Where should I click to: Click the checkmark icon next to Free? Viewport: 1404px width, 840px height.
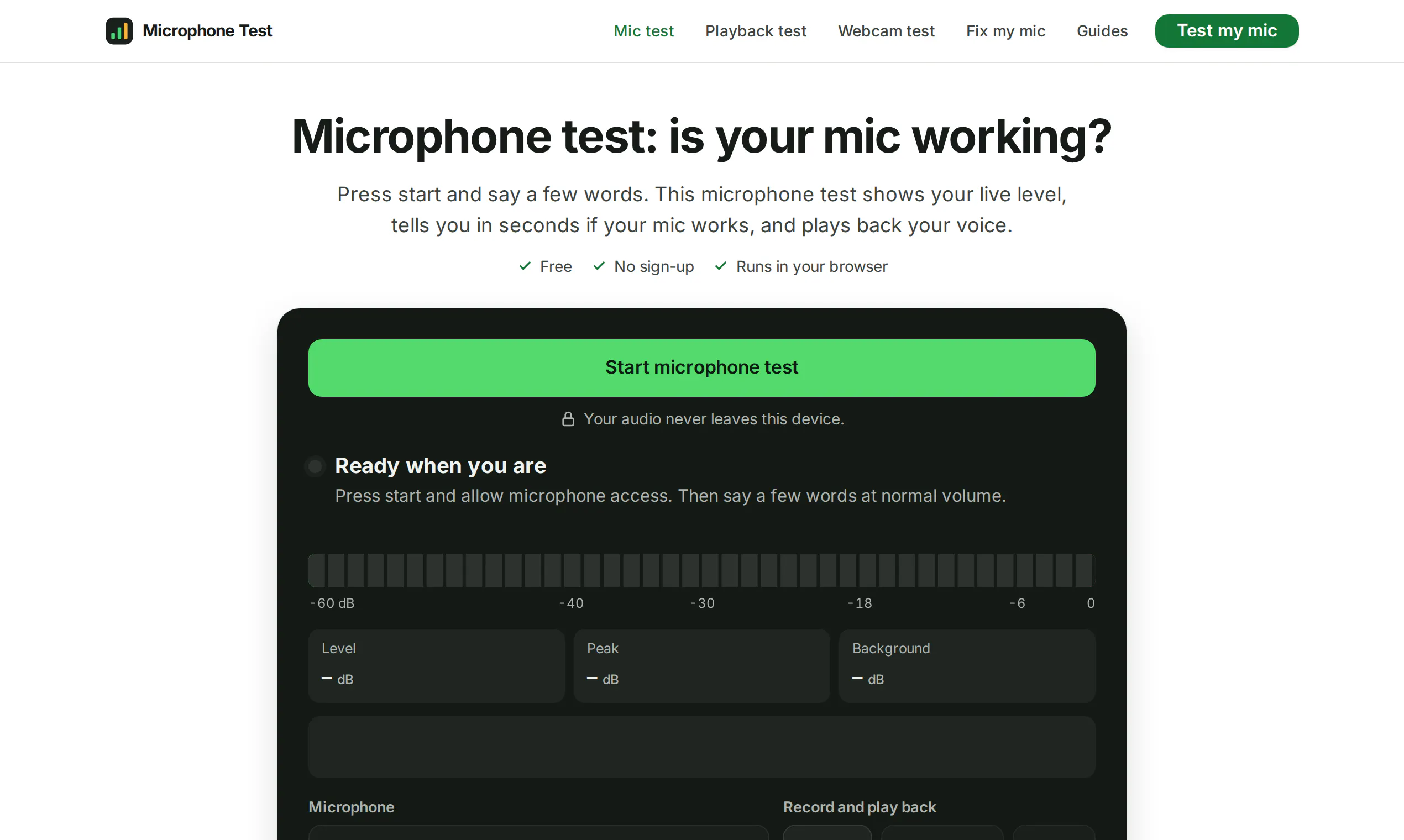click(x=525, y=266)
